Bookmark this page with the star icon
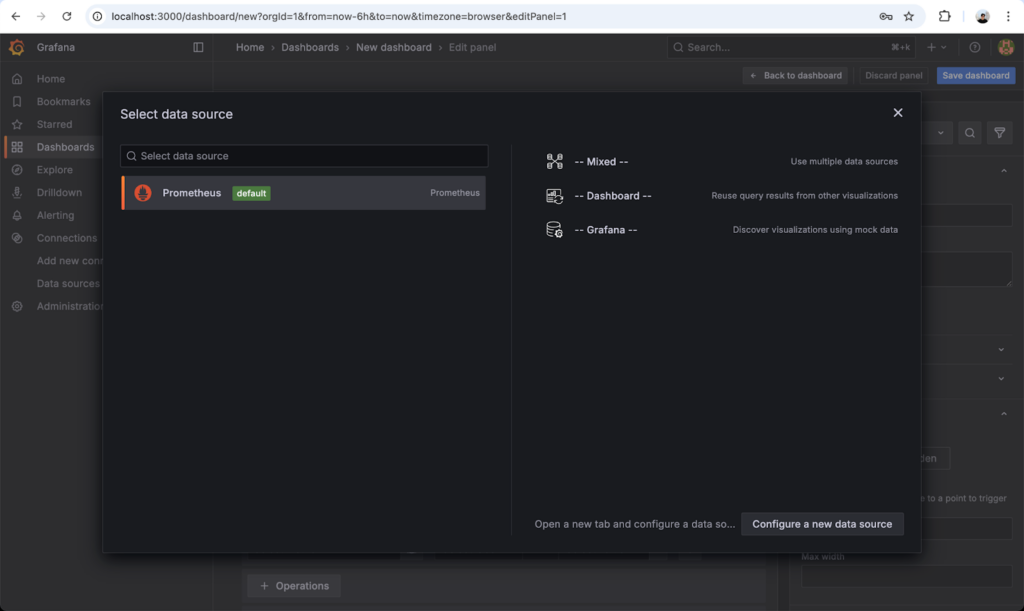Viewport: 1024px width, 611px height. point(909,17)
